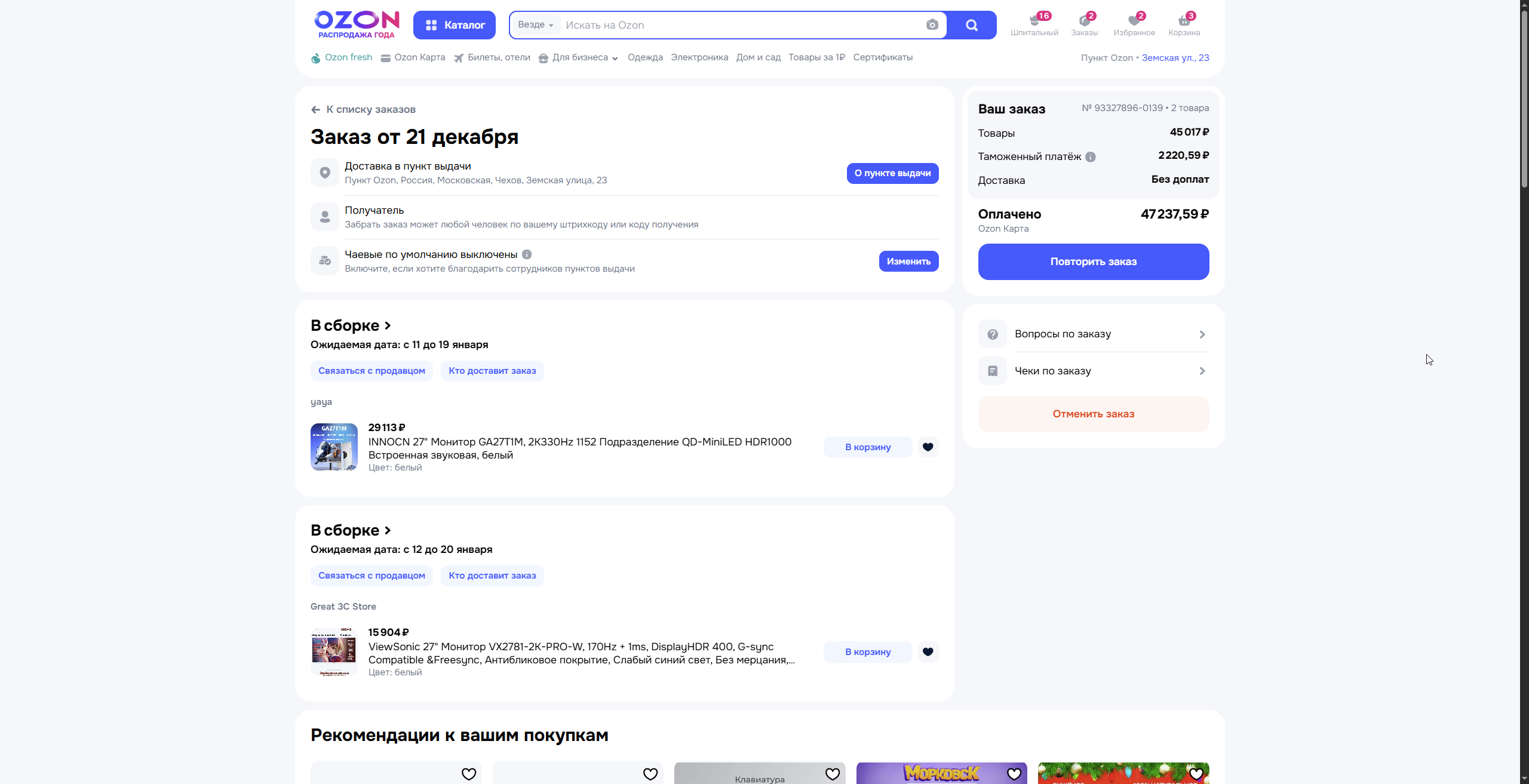Open Билеты, отели navigation item
1529x784 pixels.
pyautogui.click(x=492, y=58)
